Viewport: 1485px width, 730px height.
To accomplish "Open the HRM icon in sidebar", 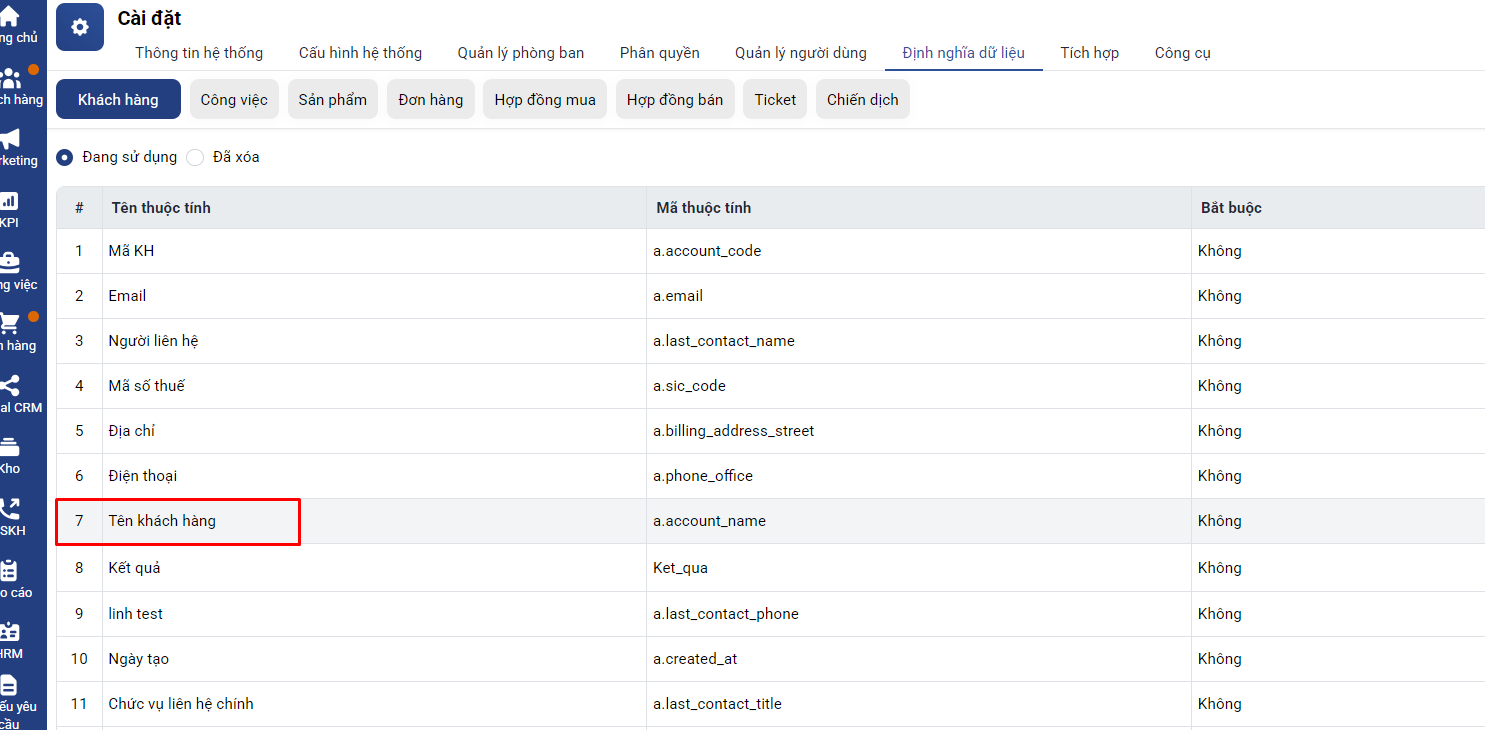I will [10, 632].
